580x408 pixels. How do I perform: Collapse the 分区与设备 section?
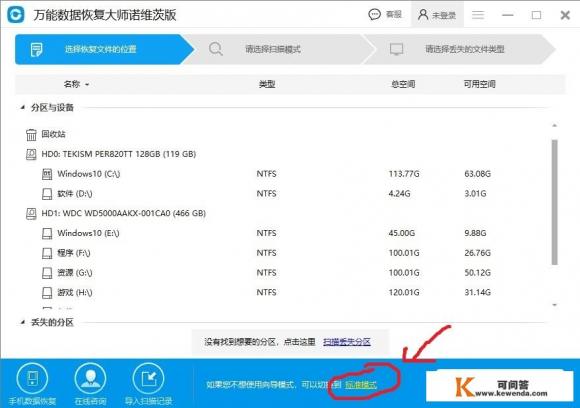tap(23, 107)
